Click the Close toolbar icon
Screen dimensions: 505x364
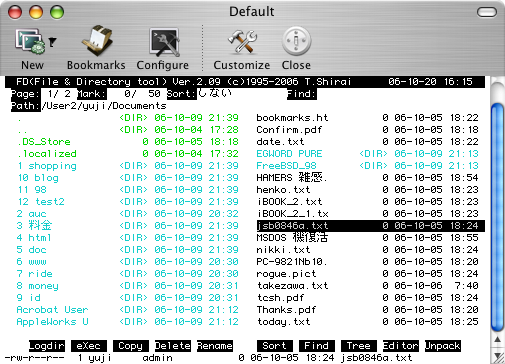296,41
